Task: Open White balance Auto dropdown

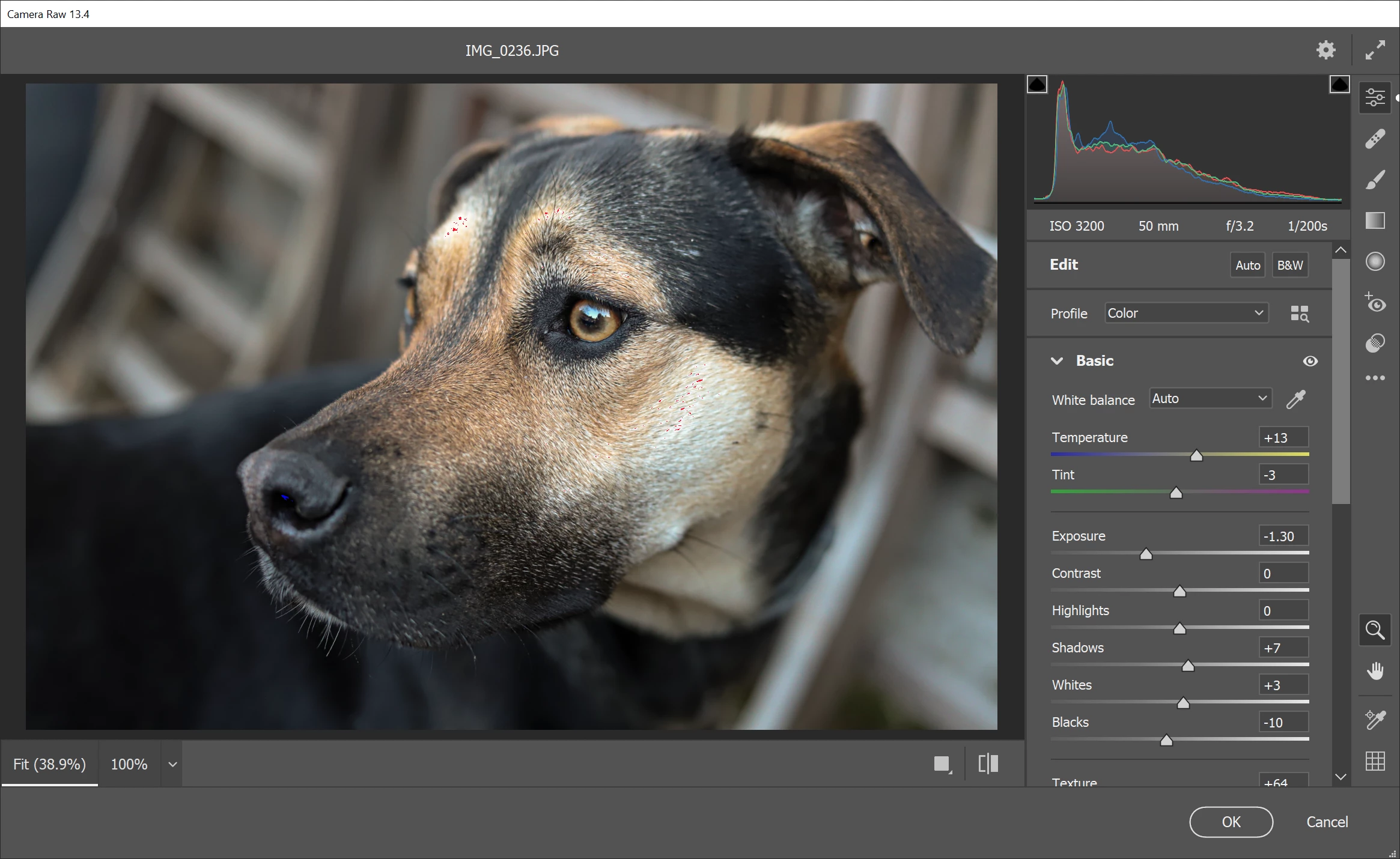Action: coord(1210,398)
